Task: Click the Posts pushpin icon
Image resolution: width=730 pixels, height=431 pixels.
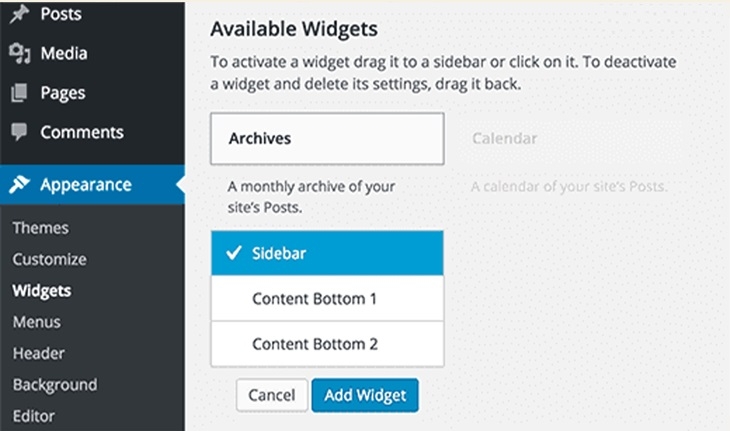Action: 19,14
